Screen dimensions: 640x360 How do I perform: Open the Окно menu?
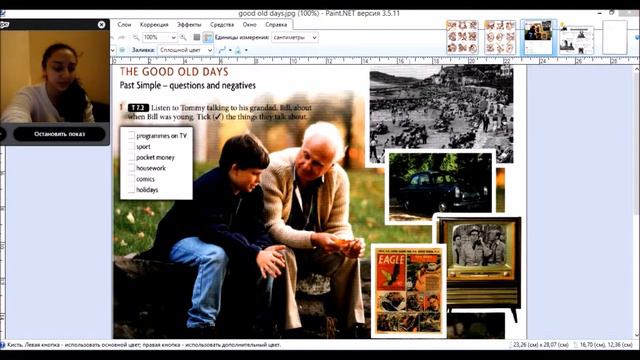249,25
